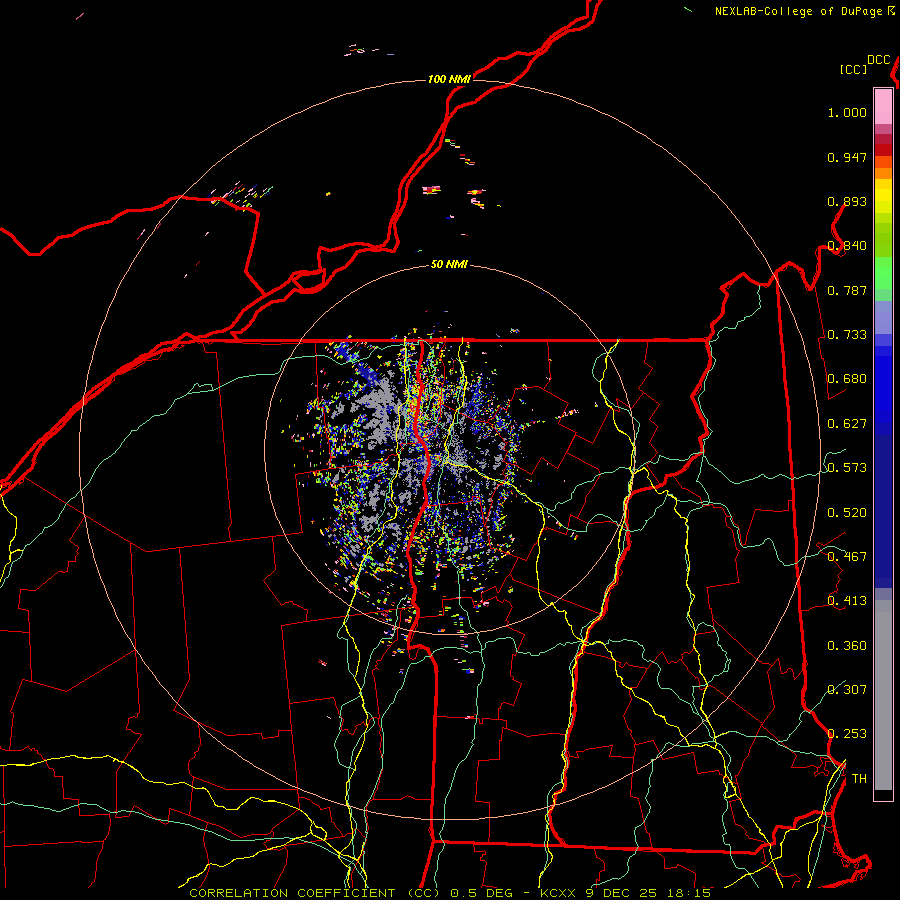The height and width of the screenshot is (900, 900).
Task: Click the bottom caption 'CORRELATION COEFFICIENT (CC)'
Action: click(315, 893)
